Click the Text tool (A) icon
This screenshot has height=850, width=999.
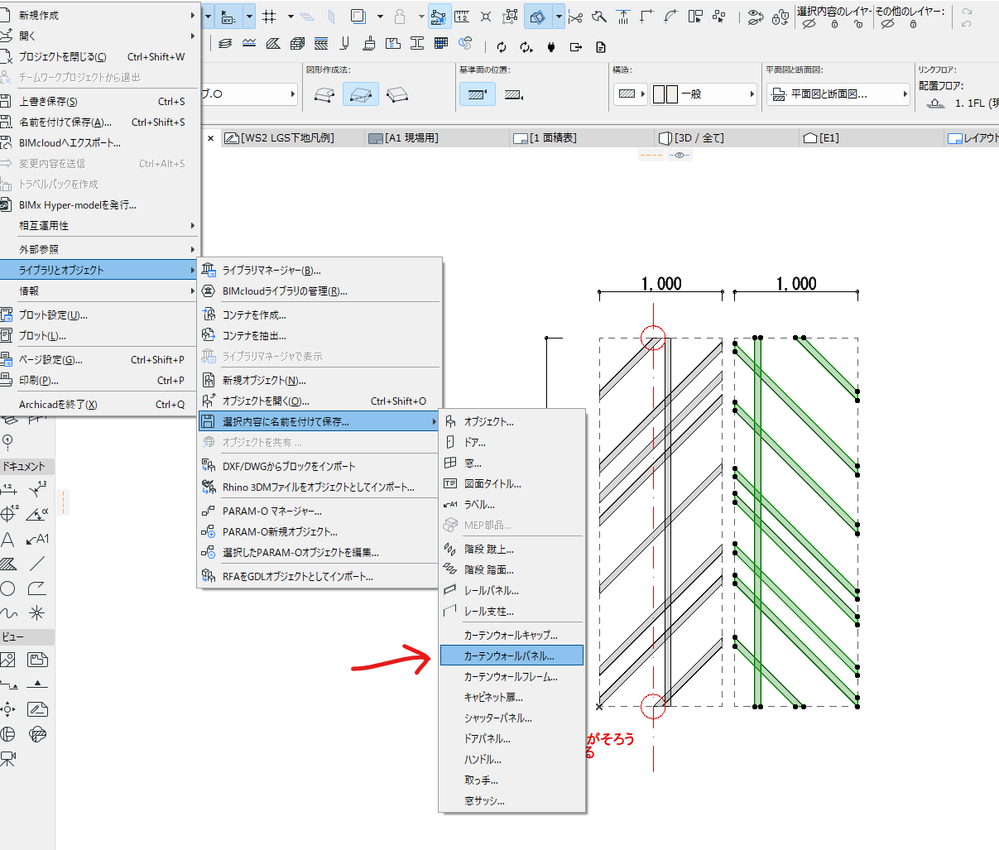pos(8,540)
